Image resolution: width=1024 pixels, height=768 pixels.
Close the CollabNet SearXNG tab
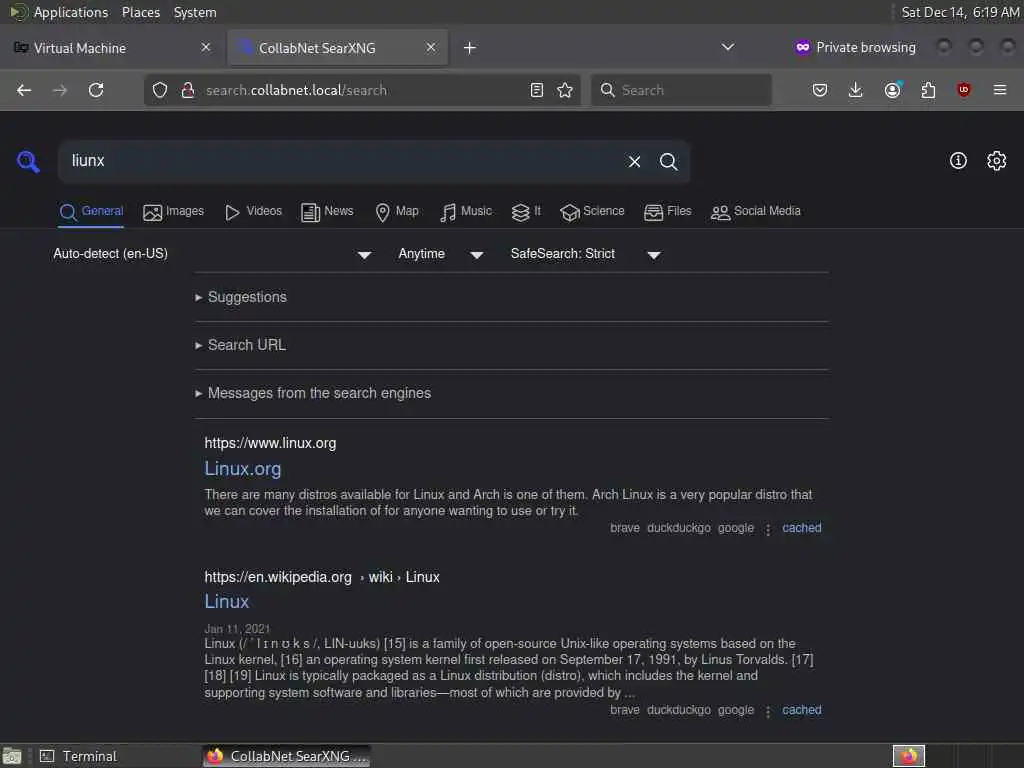coord(430,48)
